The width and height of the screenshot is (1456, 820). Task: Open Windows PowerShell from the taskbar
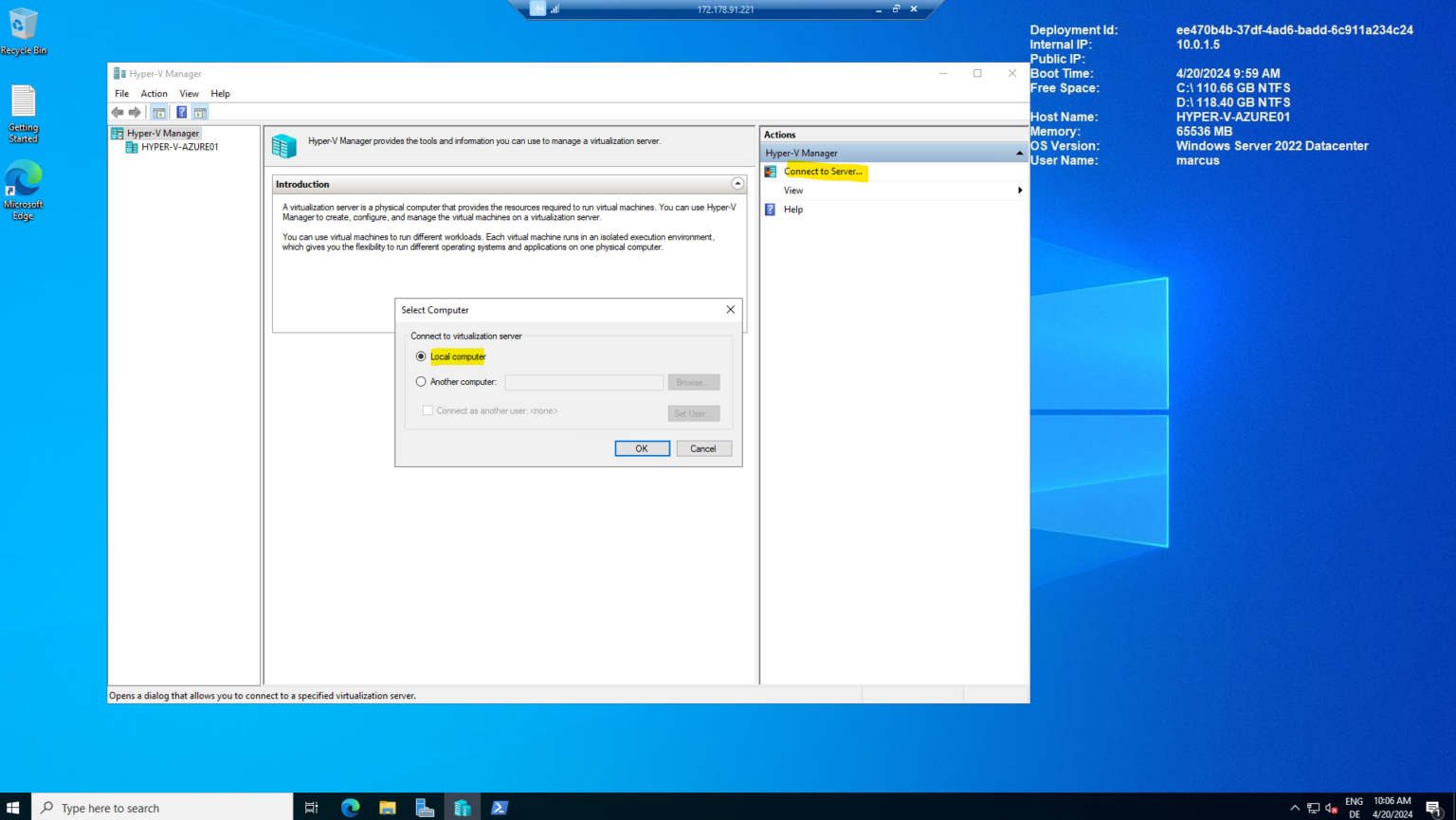click(x=500, y=807)
